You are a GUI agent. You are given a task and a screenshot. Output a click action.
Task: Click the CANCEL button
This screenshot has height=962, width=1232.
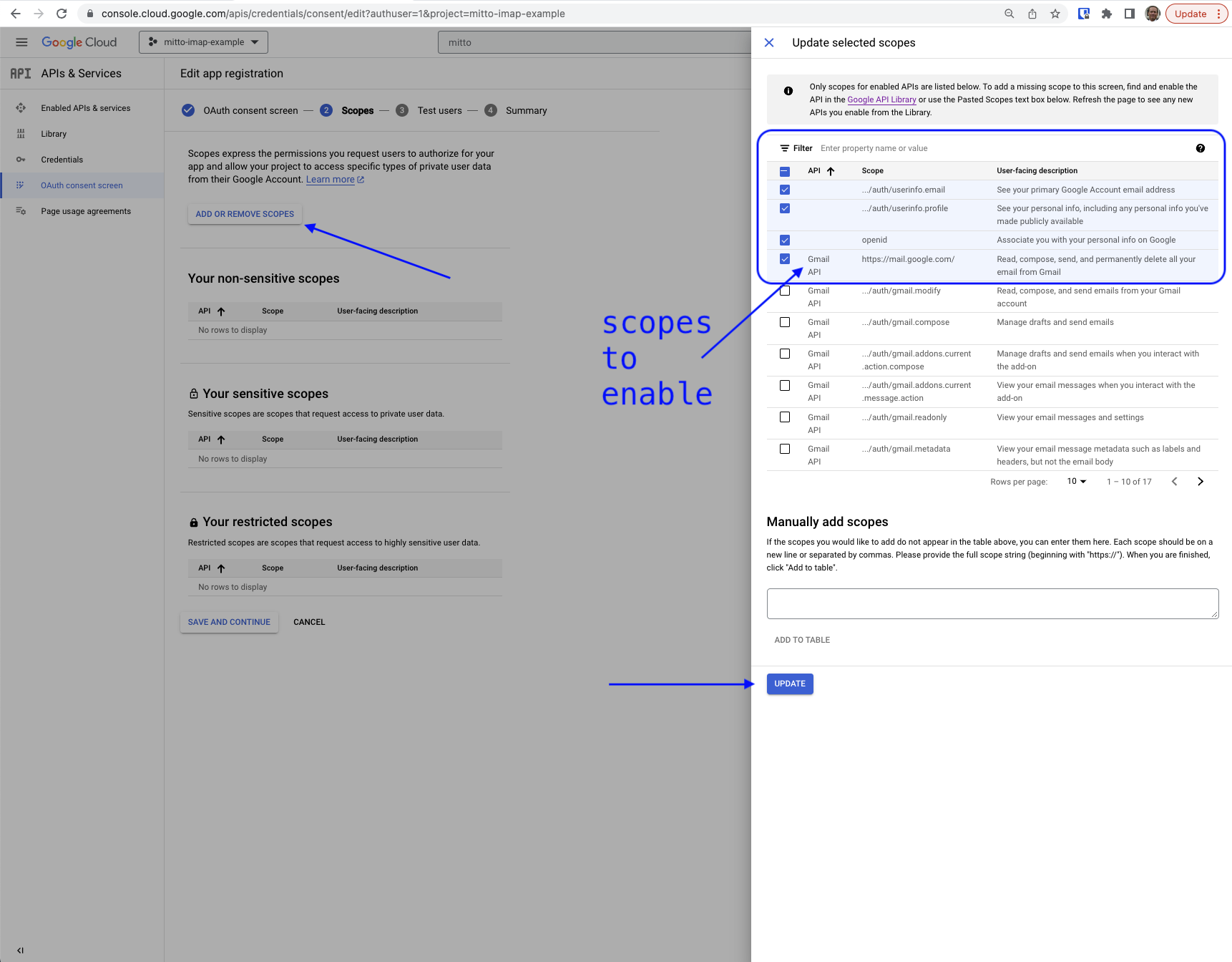pos(309,622)
